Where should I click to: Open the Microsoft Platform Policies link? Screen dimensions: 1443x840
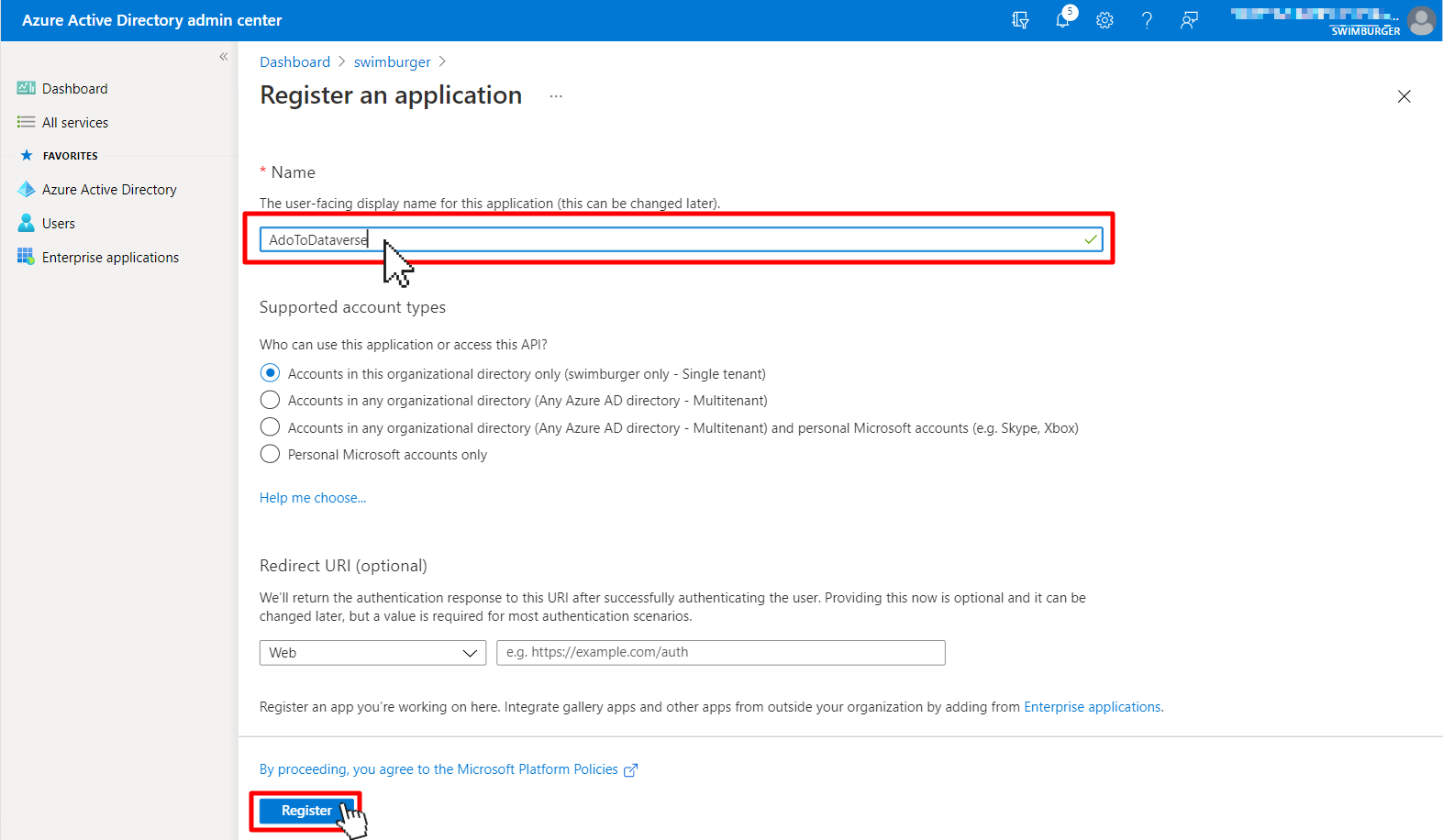click(438, 769)
